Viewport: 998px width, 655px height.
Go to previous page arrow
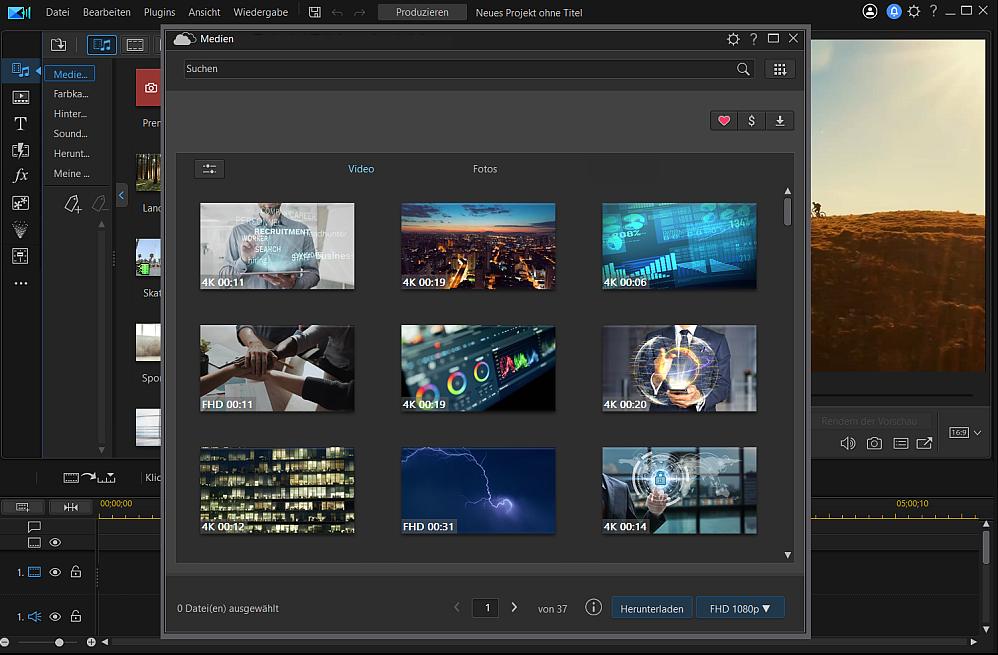click(457, 607)
